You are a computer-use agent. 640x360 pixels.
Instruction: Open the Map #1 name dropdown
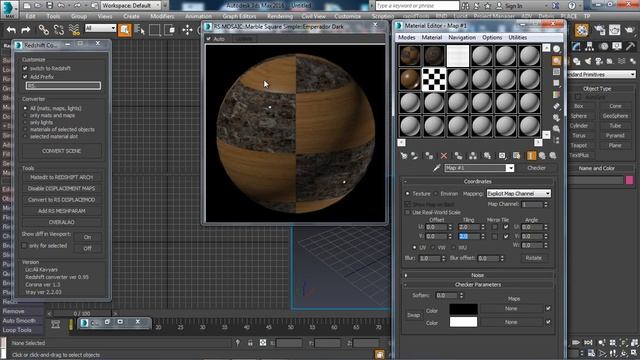click(510, 168)
